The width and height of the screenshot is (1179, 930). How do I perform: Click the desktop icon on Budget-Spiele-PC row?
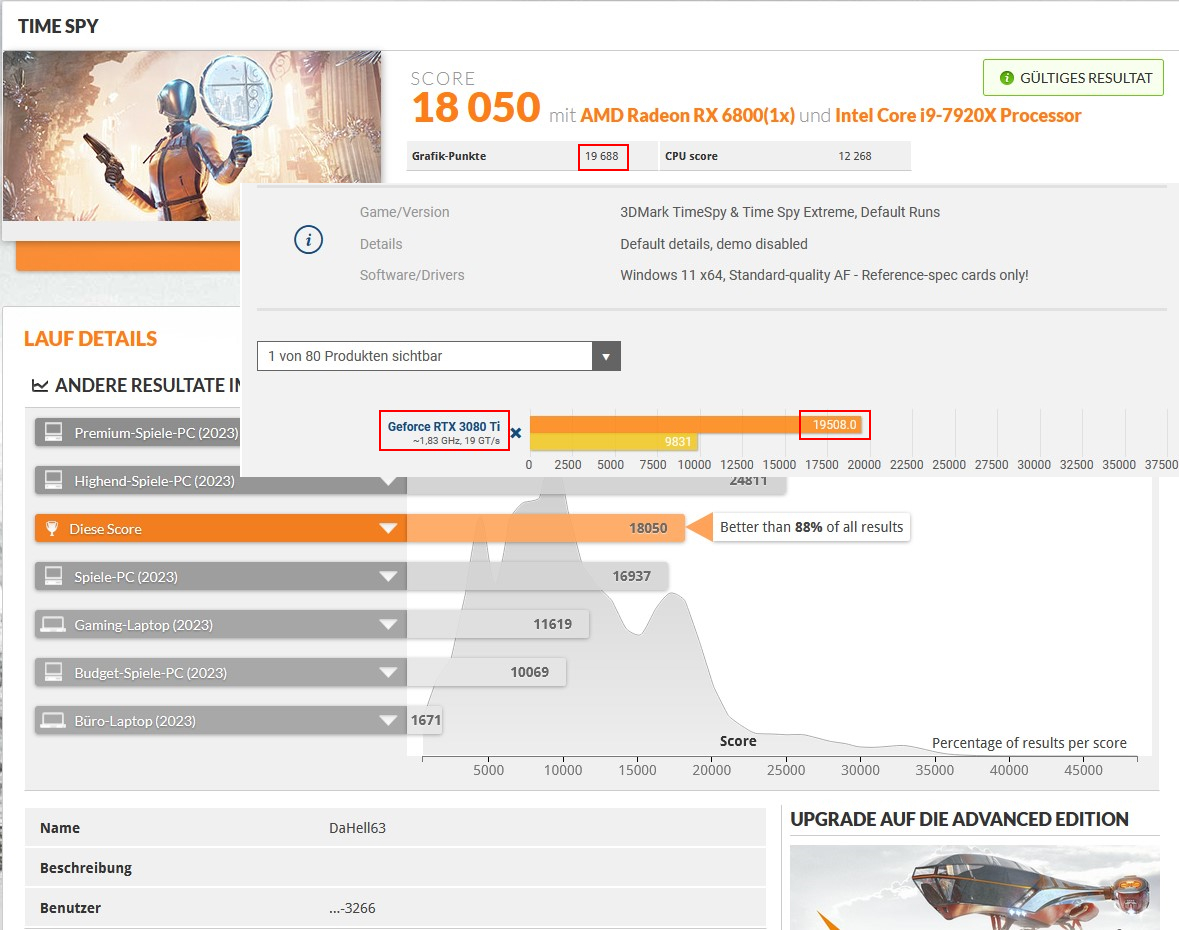[x=53, y=672]
